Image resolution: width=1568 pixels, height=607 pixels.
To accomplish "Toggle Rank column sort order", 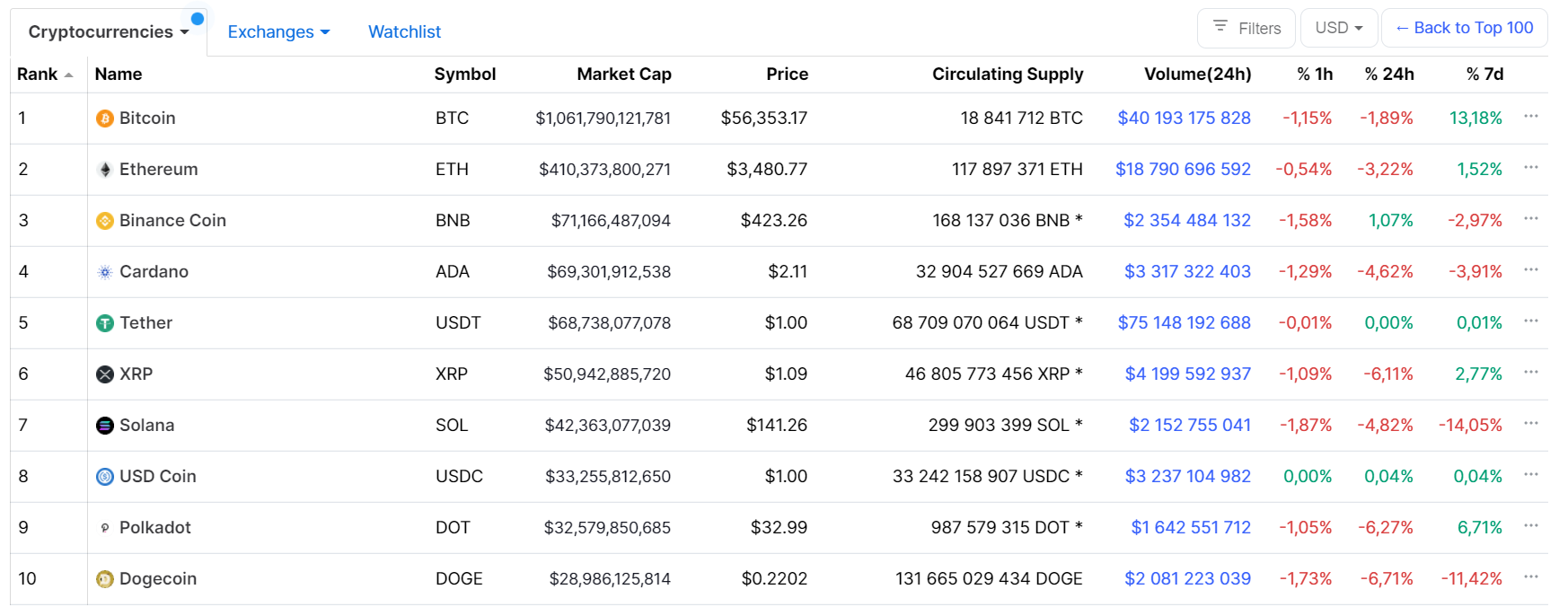I will (x=44, y=75).
